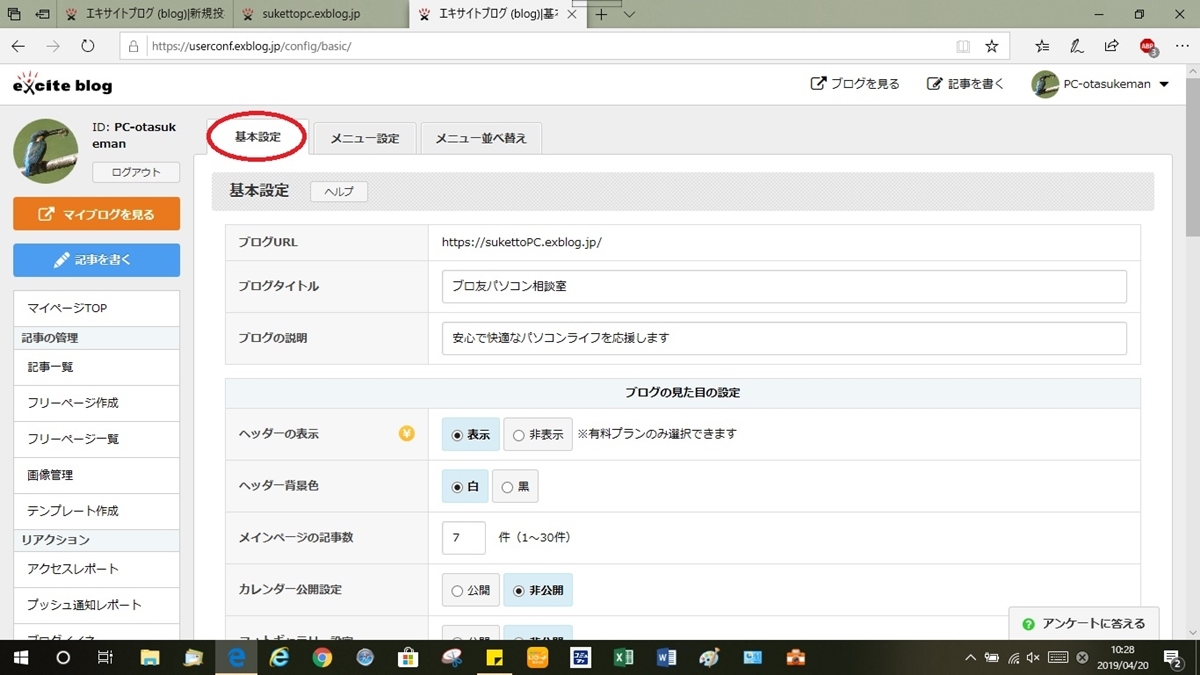The width and height of the screenshot is (1200, 675).
Task: Open 画像管理 in sidebar
Action: click(x=97, y=475)
